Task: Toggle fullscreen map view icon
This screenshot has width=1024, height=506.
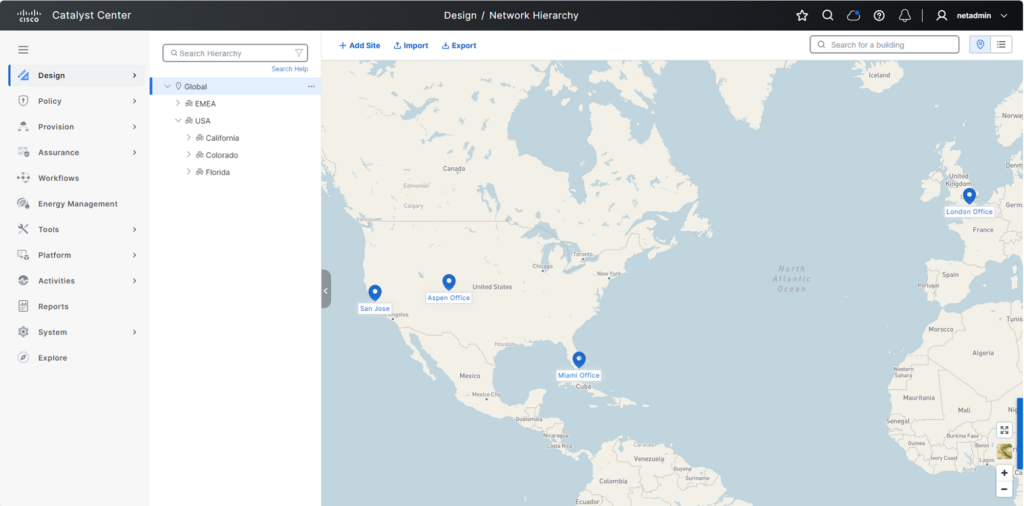Action: click(1004, 430)
